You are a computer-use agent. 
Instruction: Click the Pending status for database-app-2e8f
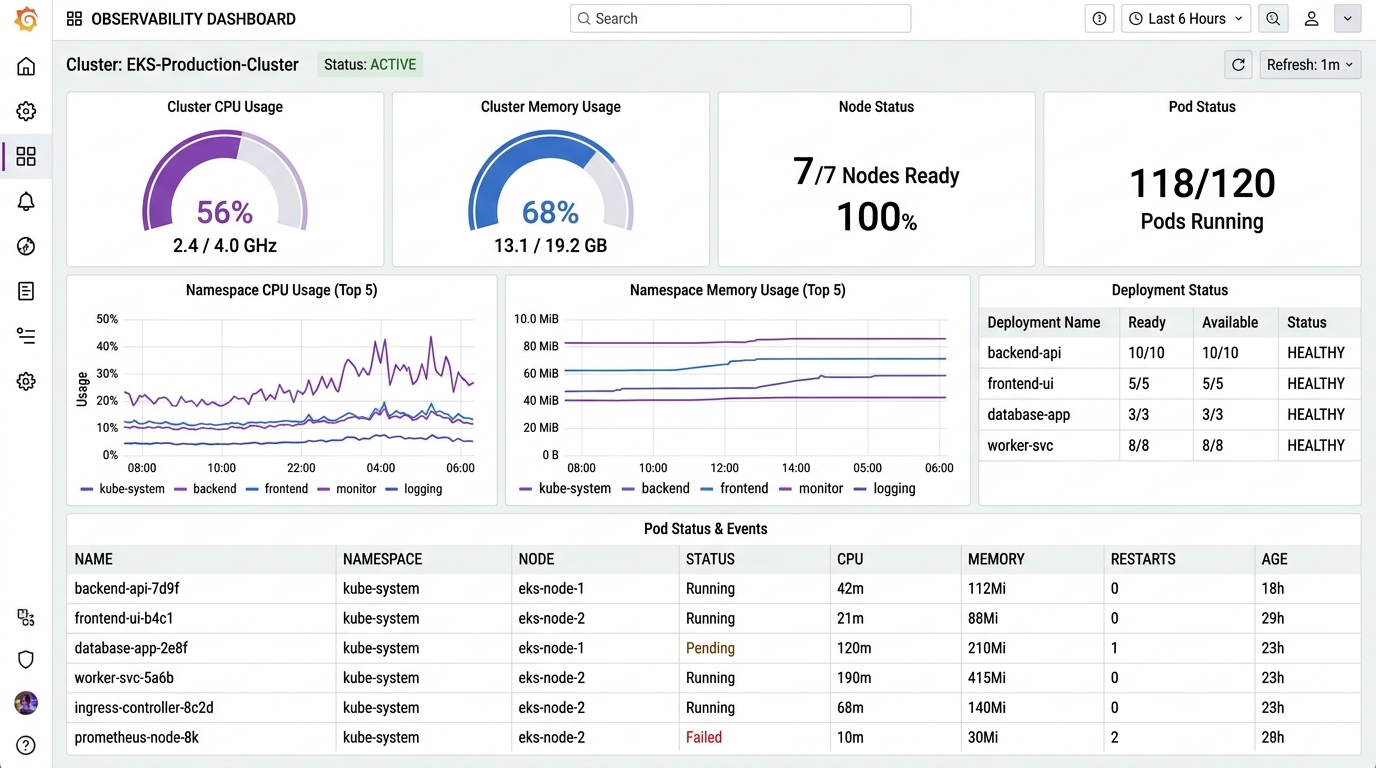coord(710,648)
